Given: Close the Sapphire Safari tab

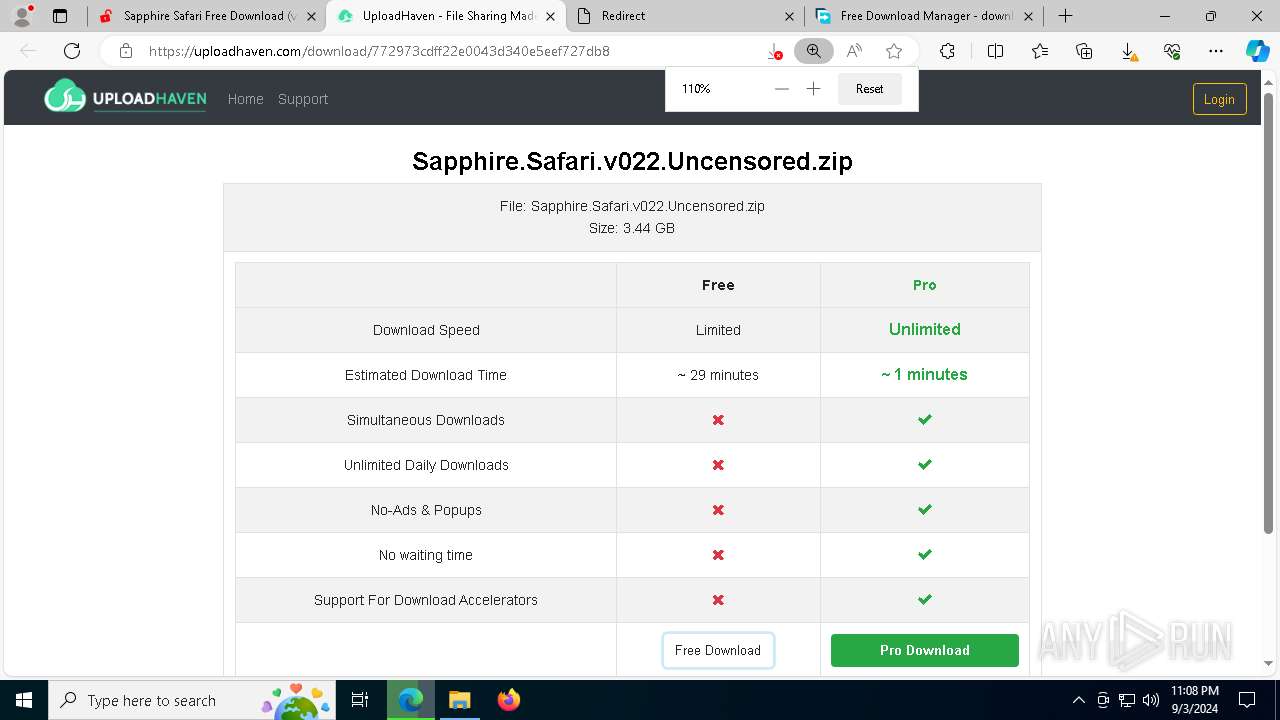Looking at the screenshot, I should [x=311, y=16].
